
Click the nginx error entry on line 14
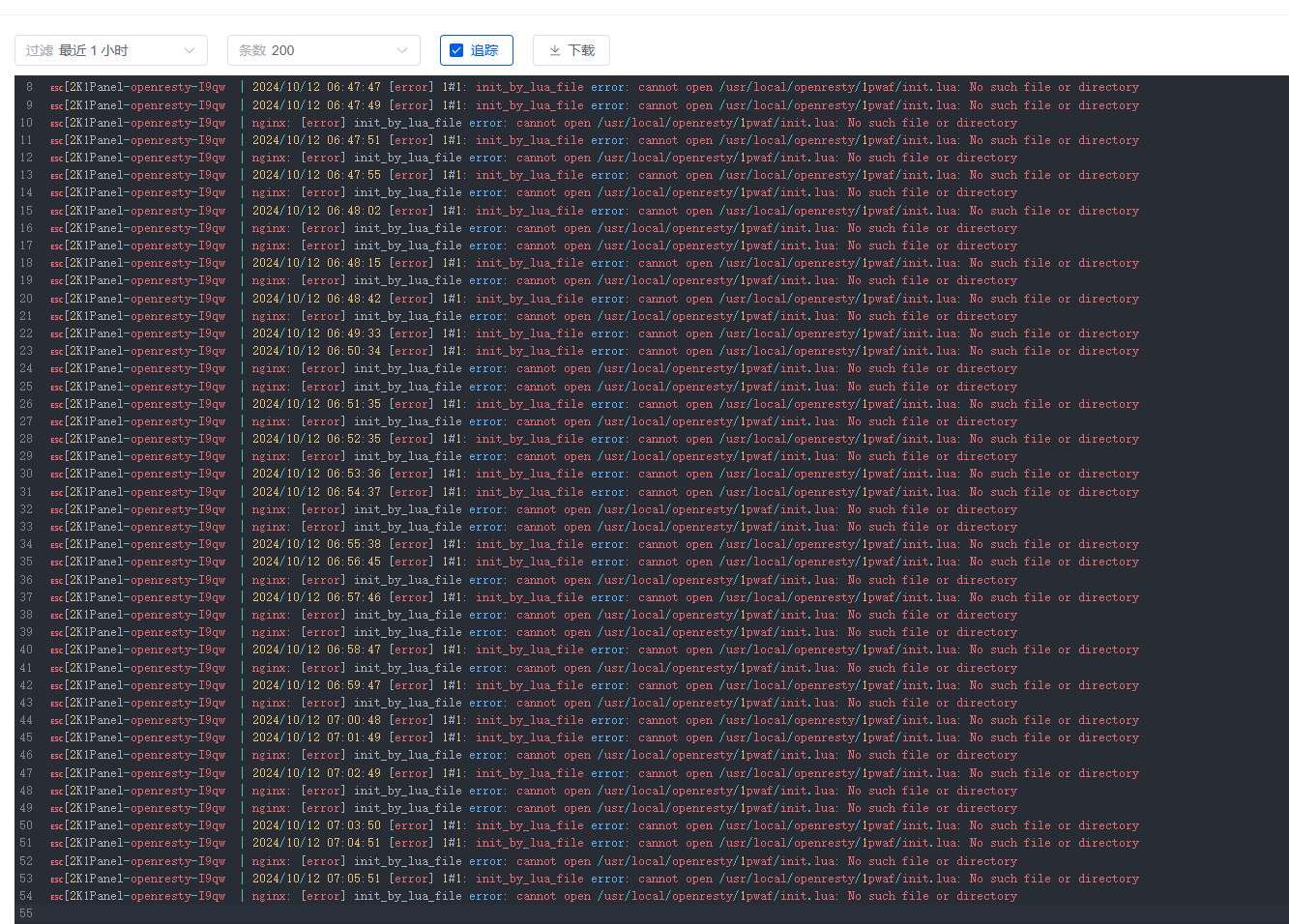coord(534,192)
